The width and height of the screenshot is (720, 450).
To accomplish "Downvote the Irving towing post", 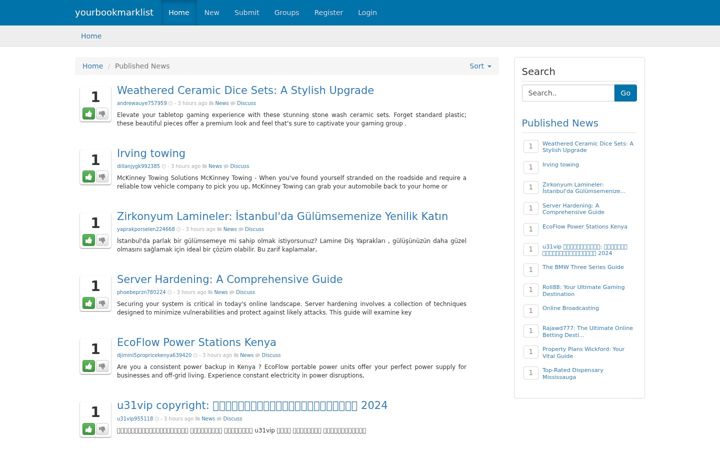I will (102, 176).
